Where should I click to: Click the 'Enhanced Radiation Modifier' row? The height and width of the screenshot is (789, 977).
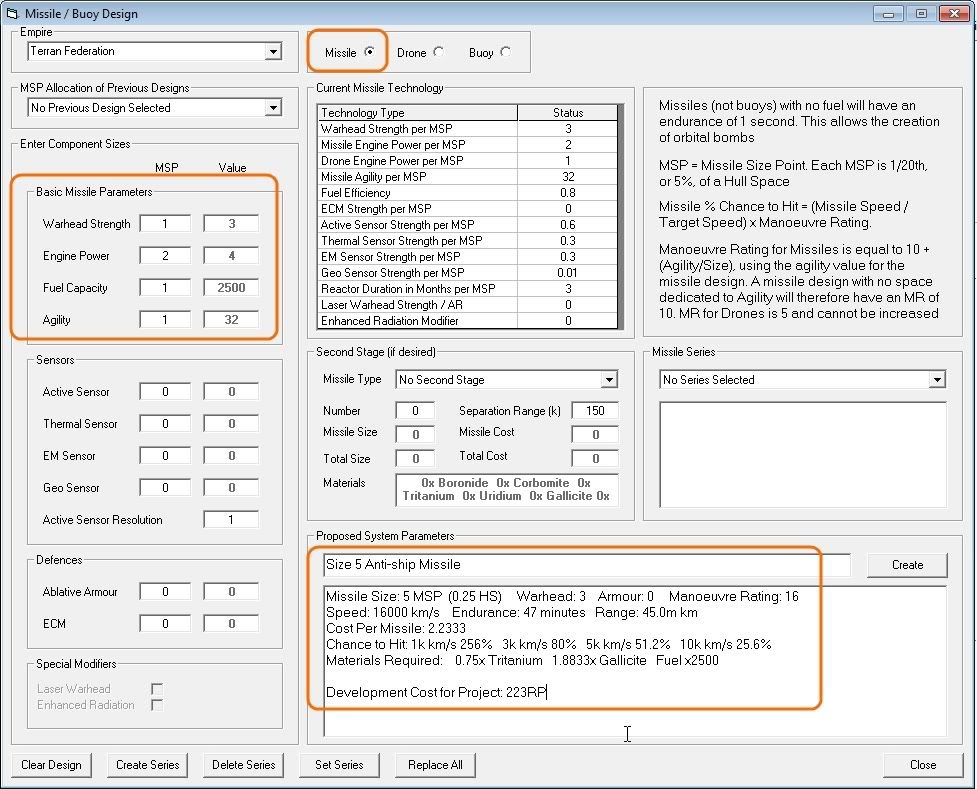pyautogui.click(x=468, y=321)
